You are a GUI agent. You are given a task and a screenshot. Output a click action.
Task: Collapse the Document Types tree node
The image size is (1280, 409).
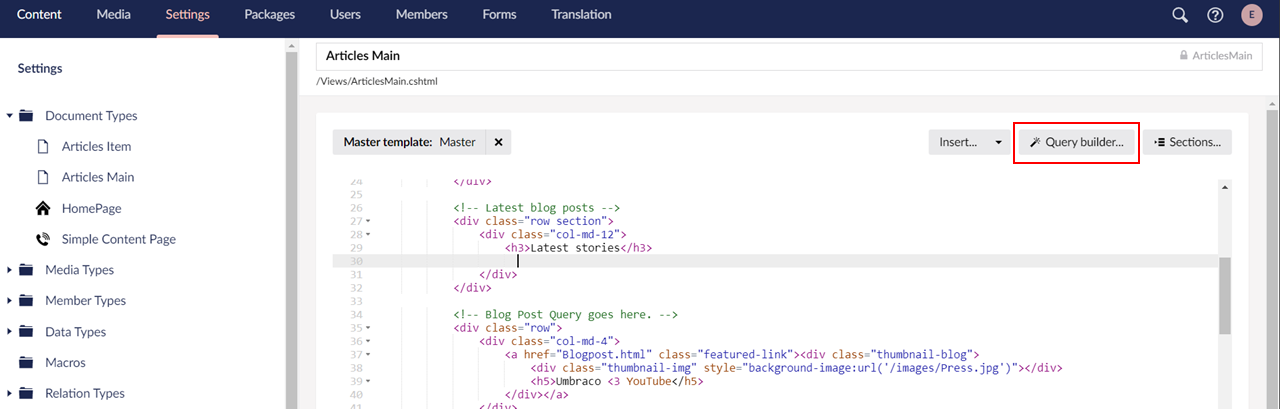click(9, 116)
